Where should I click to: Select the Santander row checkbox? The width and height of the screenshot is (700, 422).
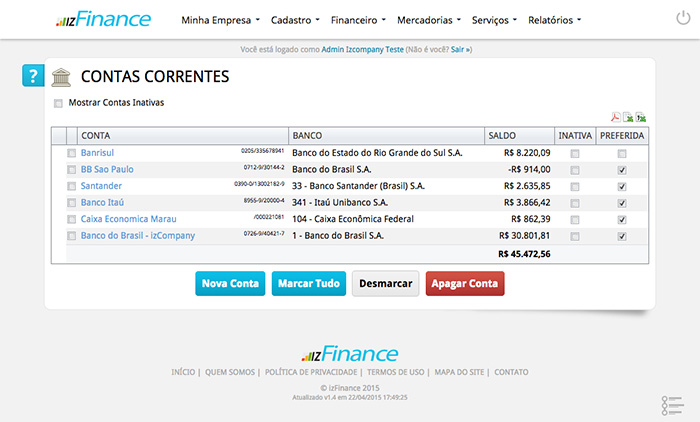[x=71, y=186]
